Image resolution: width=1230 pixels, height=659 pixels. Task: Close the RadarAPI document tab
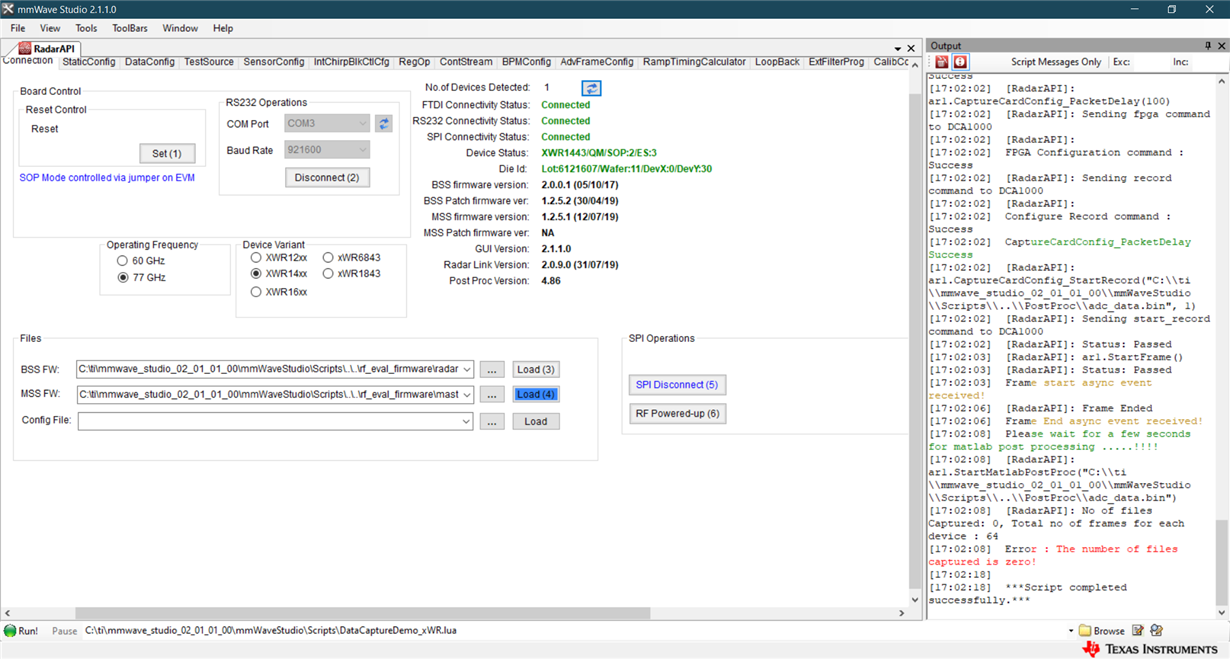(x=911, y=48)
